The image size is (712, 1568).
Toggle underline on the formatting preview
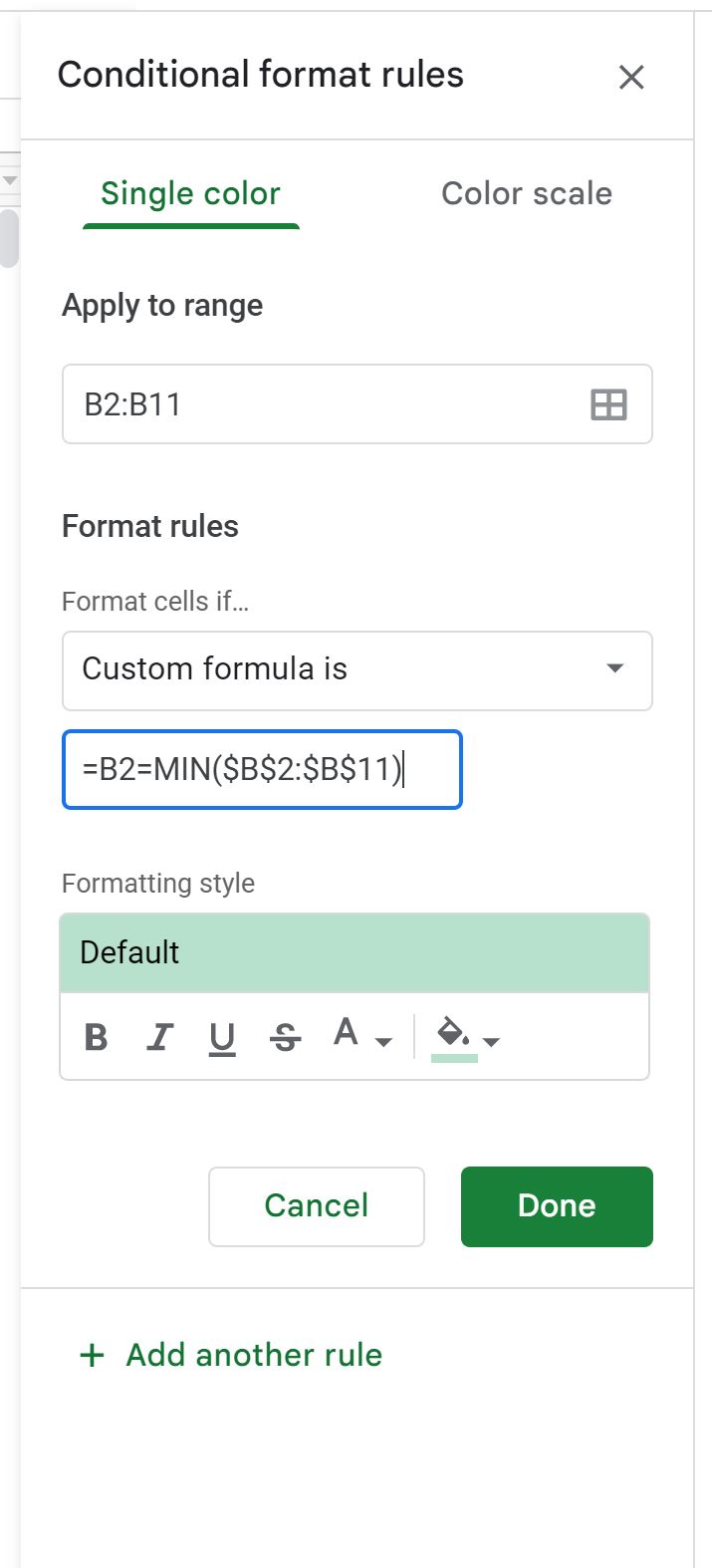point(222,1037)
